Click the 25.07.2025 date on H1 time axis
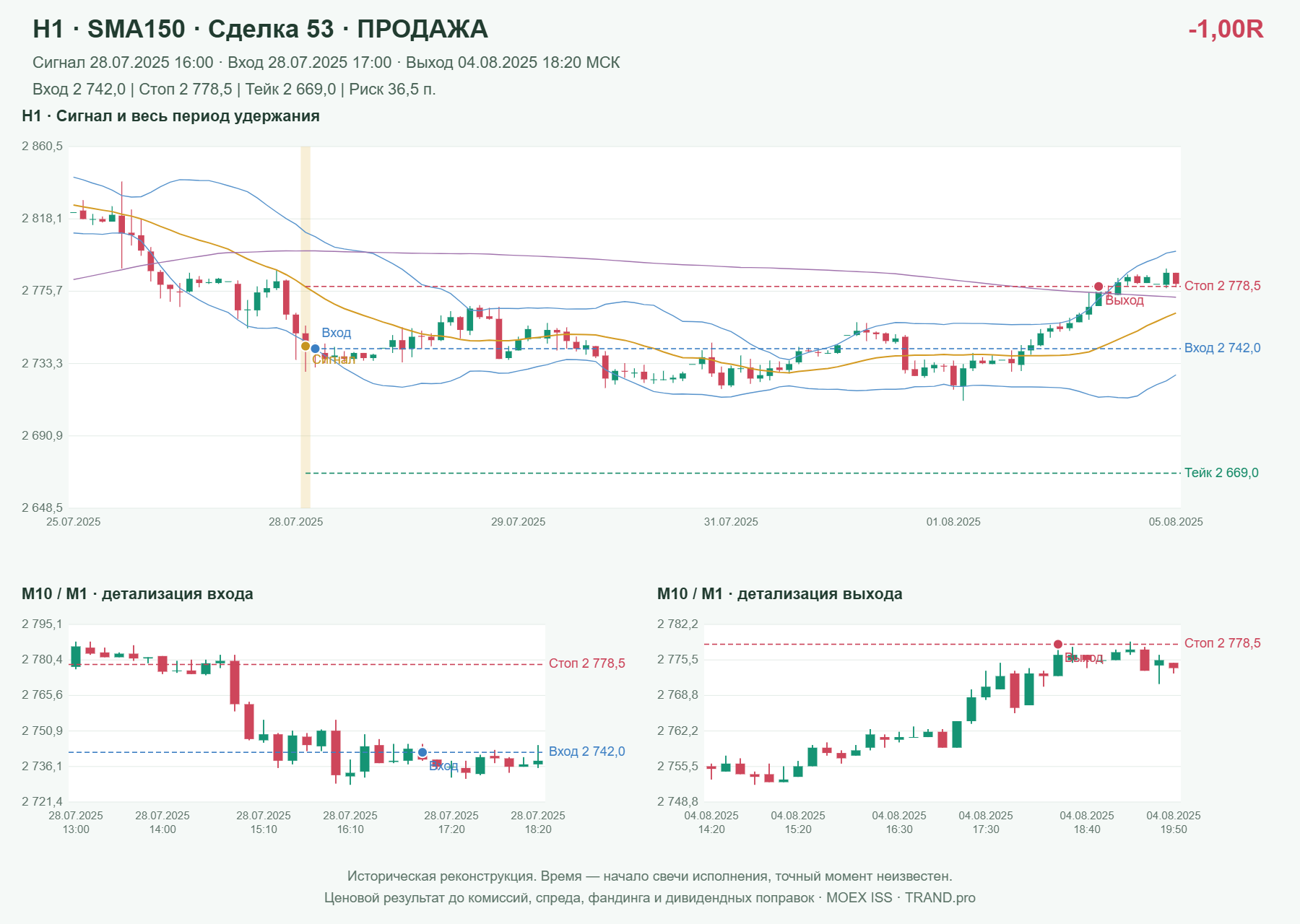 point(74,522)
